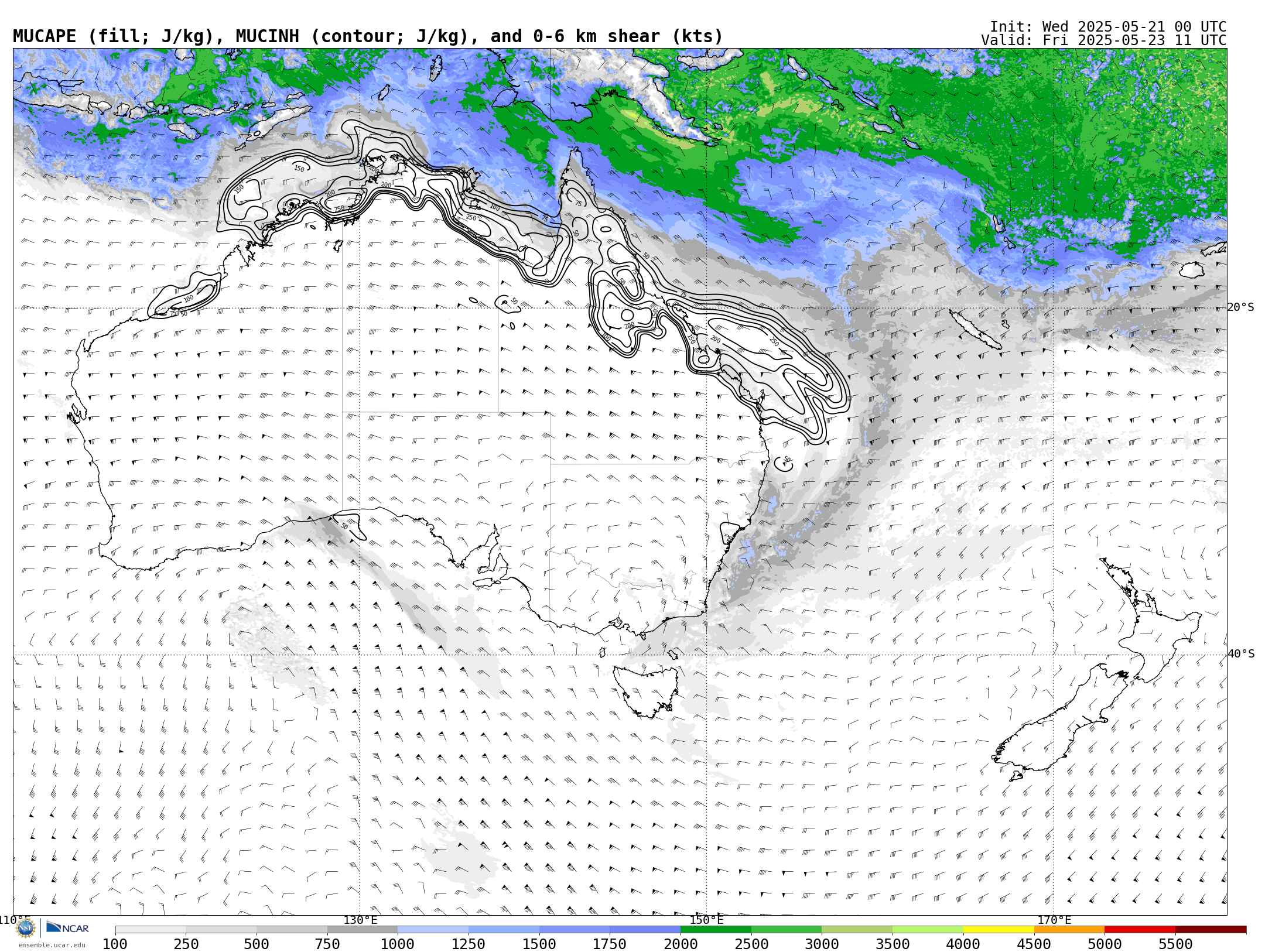Image resolution: width=1265 pixels, height=952 pixels.
Task: Click the 150°E longitude label
Action: coord(706,920)
